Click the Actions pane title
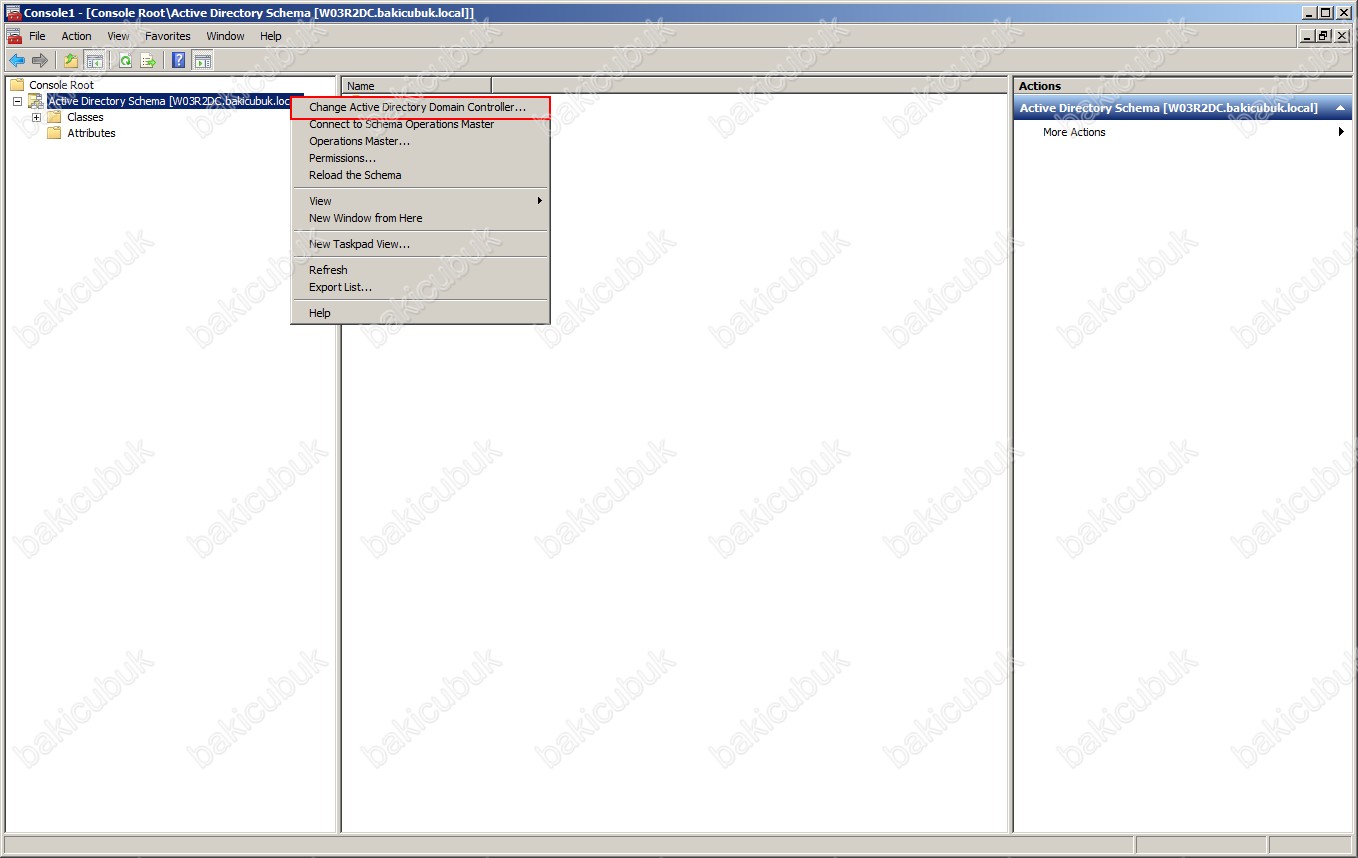 pos(1040,86)
